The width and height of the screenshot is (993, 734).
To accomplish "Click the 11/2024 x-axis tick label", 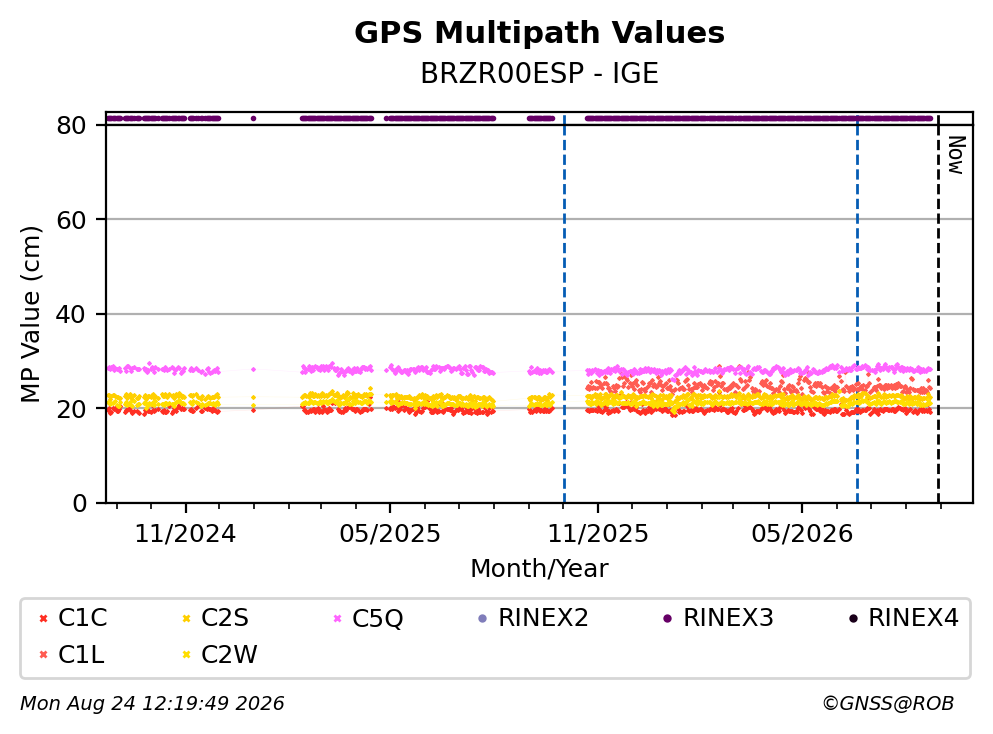I will [185, 534].
